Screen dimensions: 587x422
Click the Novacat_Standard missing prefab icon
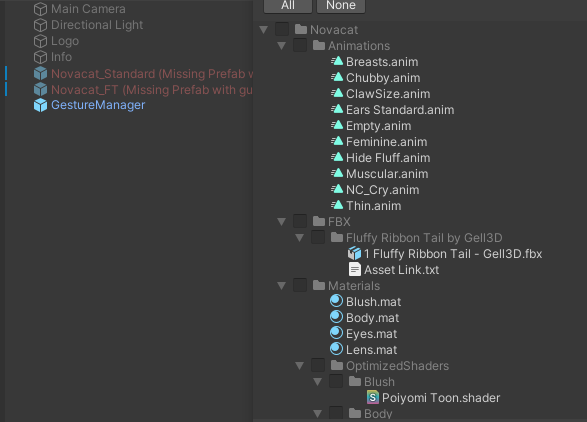pyautogui.click(x=40, y=73)
